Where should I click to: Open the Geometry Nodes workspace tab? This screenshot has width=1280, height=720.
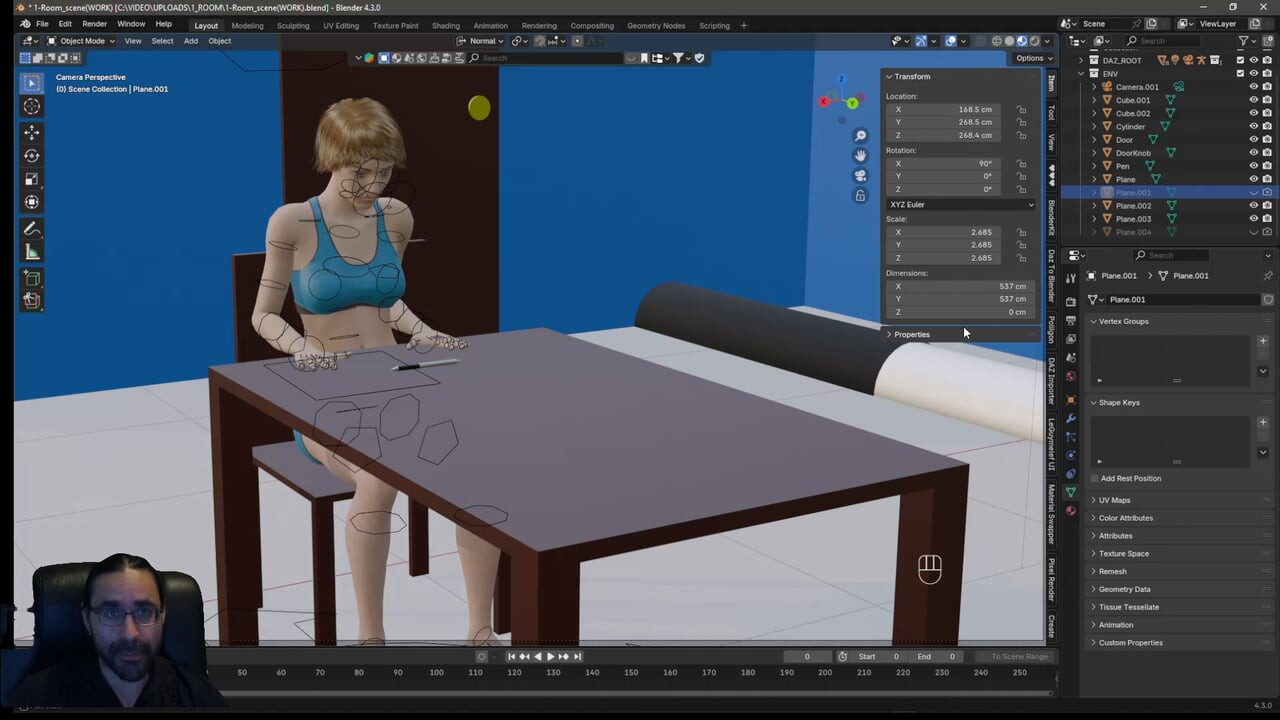(x=656, y=26)
